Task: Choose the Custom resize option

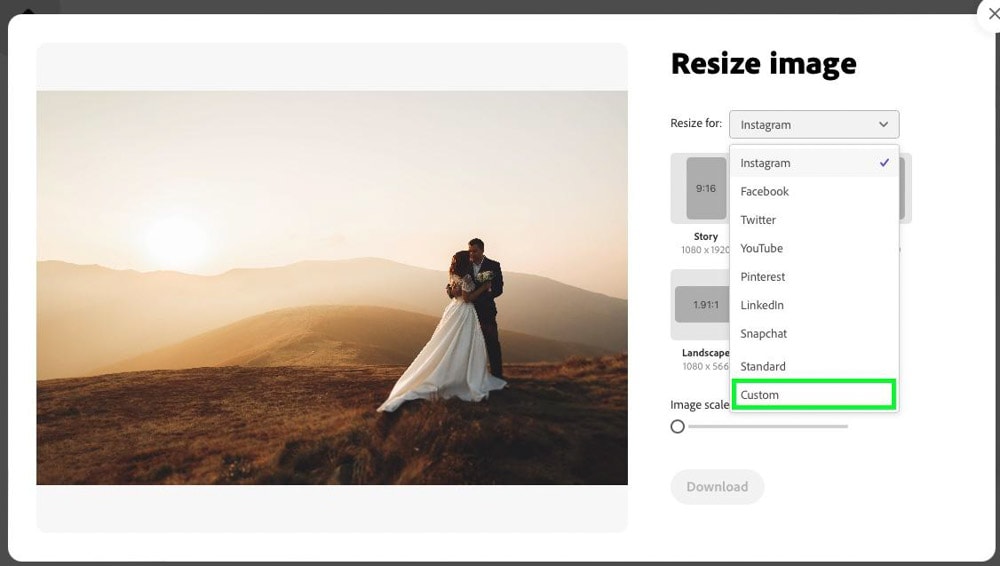Action: (814, 394)
